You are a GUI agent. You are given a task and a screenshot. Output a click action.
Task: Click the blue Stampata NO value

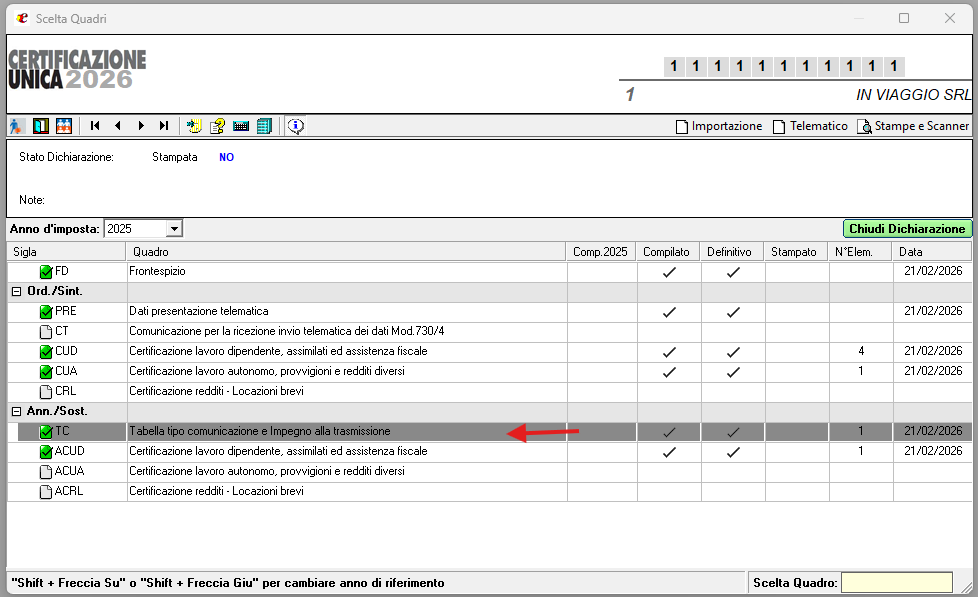tap(226, 157)
